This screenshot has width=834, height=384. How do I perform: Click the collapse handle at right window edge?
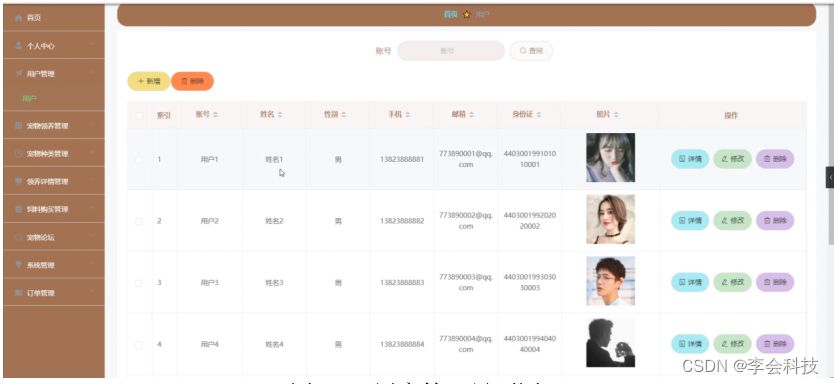tap(830, 177)
